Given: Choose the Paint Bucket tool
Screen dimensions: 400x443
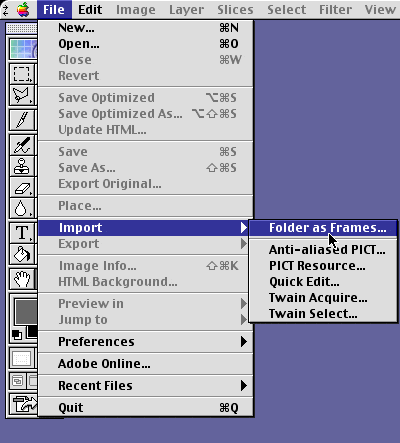Looking at the screenshot, I should pos(22,253).
